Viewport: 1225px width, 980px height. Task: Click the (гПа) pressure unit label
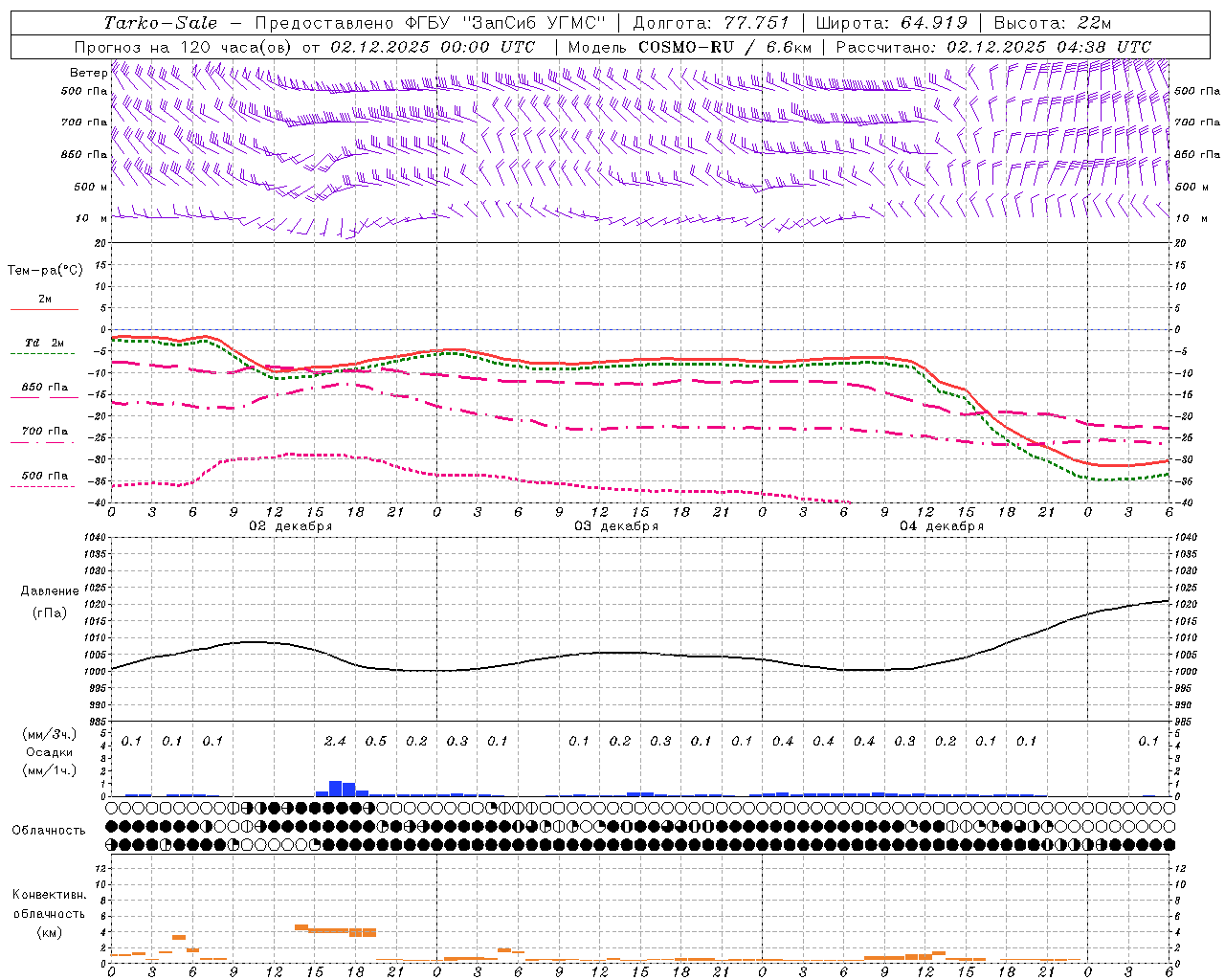tap(50, 613)
